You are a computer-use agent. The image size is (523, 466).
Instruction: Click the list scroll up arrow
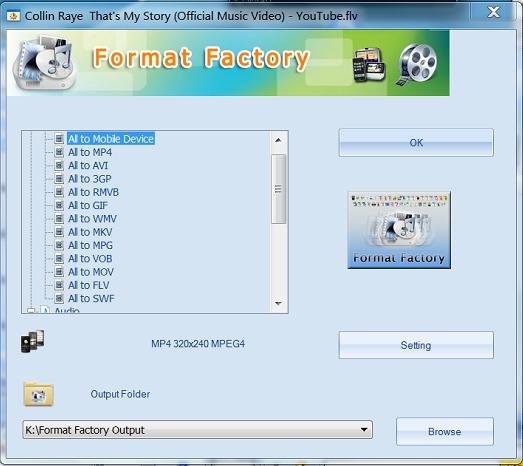coord(278,140)
